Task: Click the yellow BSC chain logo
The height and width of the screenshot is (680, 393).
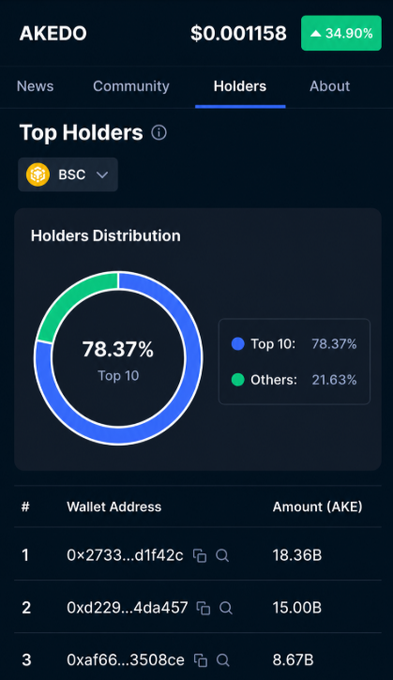Action: click(x=38, y=175)
